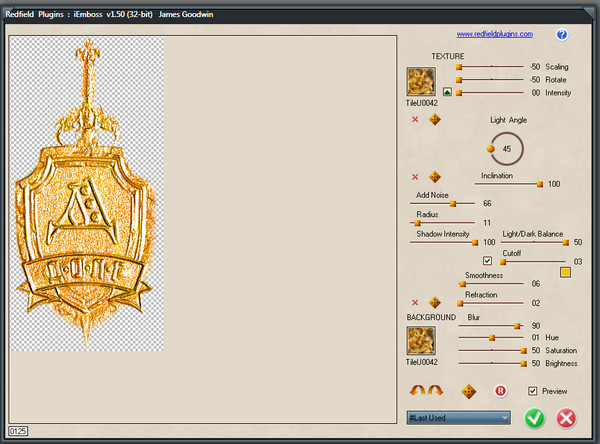Apply effect with the green checkmark button
600x444 pixels.
(x=535, y=418)
